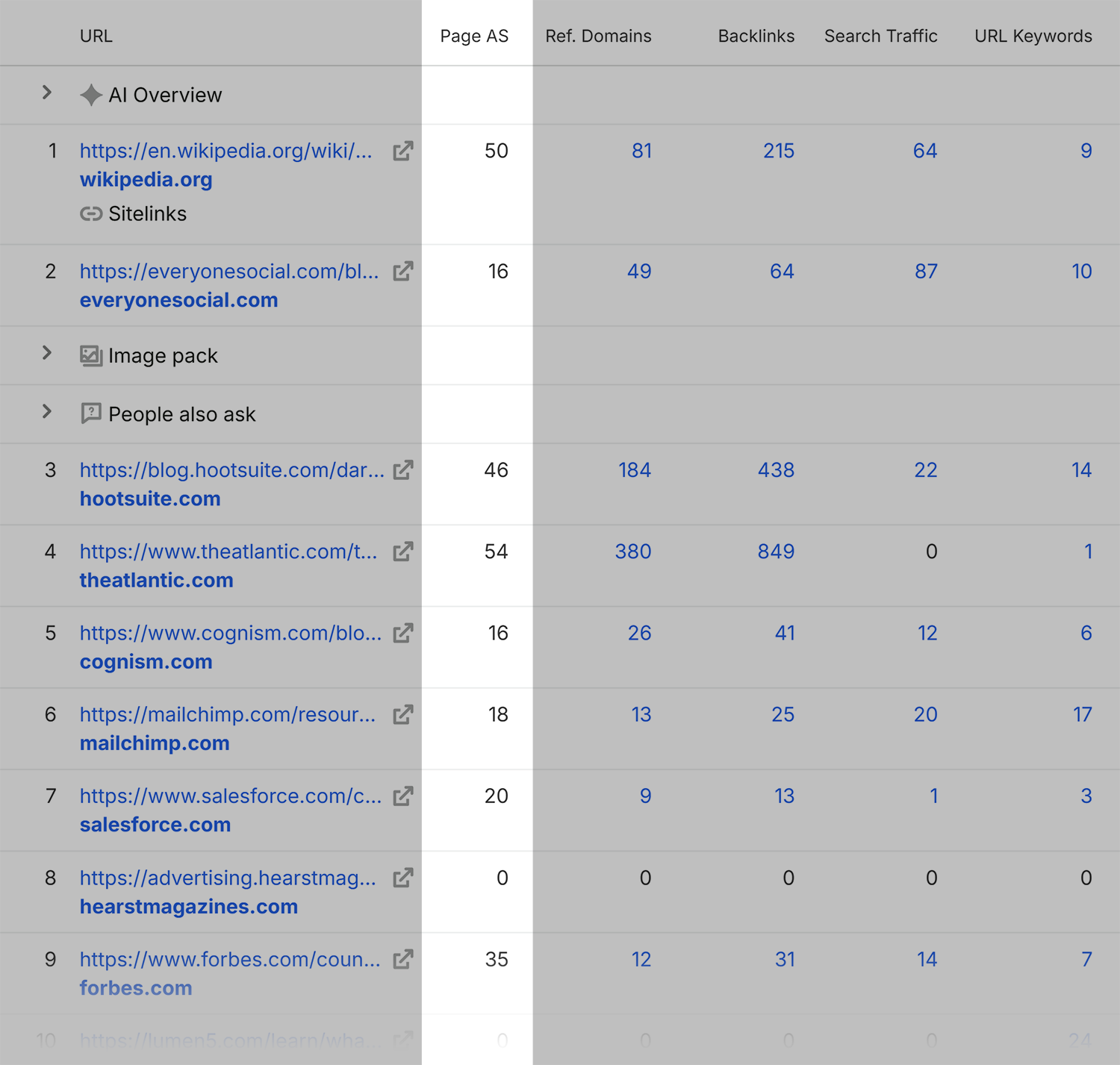Screen dimensions: 1120x1065
Task: Open cognism URL external link icon
Action: coord(403,633)
